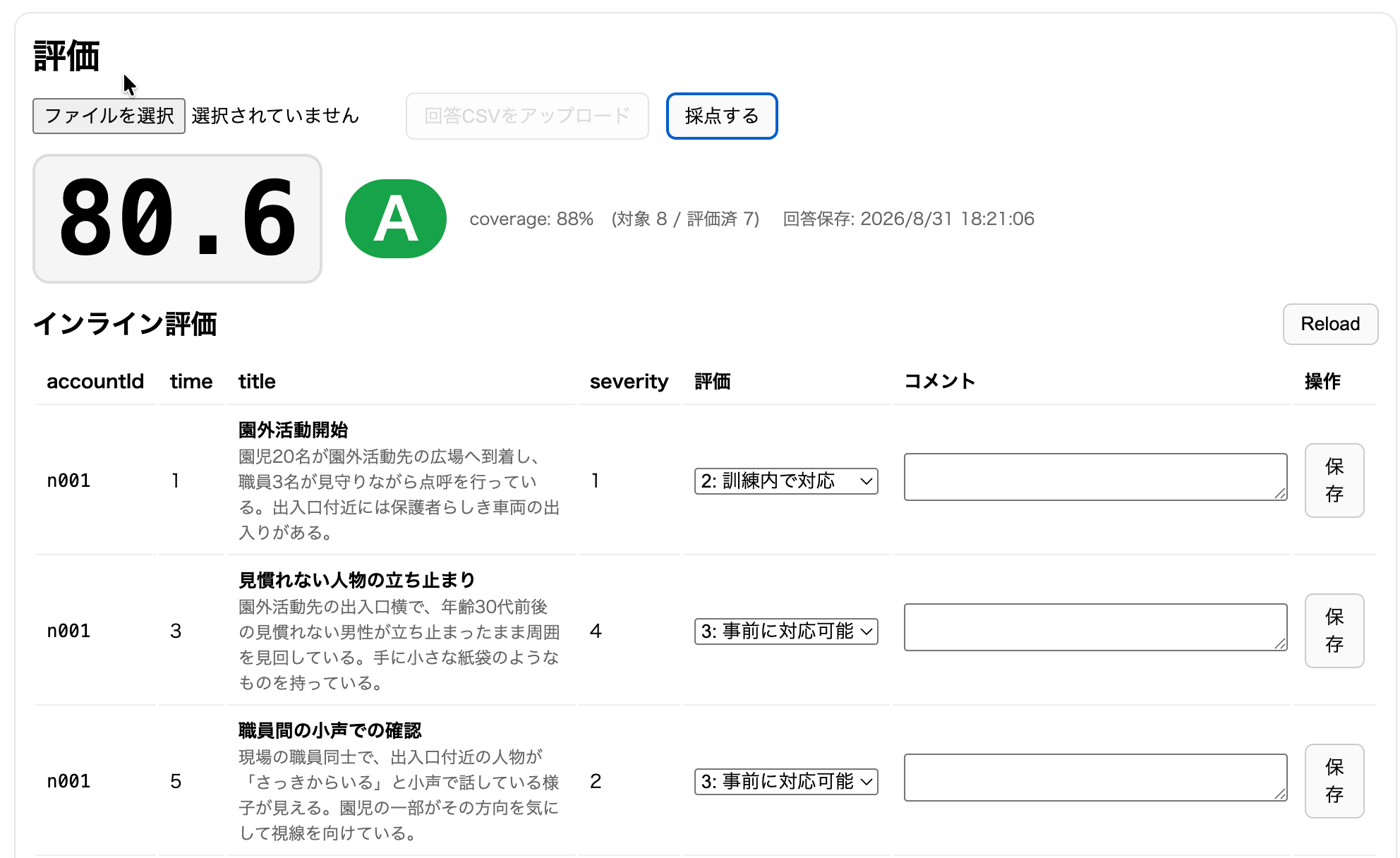Screen dimensions: 1400x858
Task: Click the coverage: 88% text
Action: tap(531, 219)
